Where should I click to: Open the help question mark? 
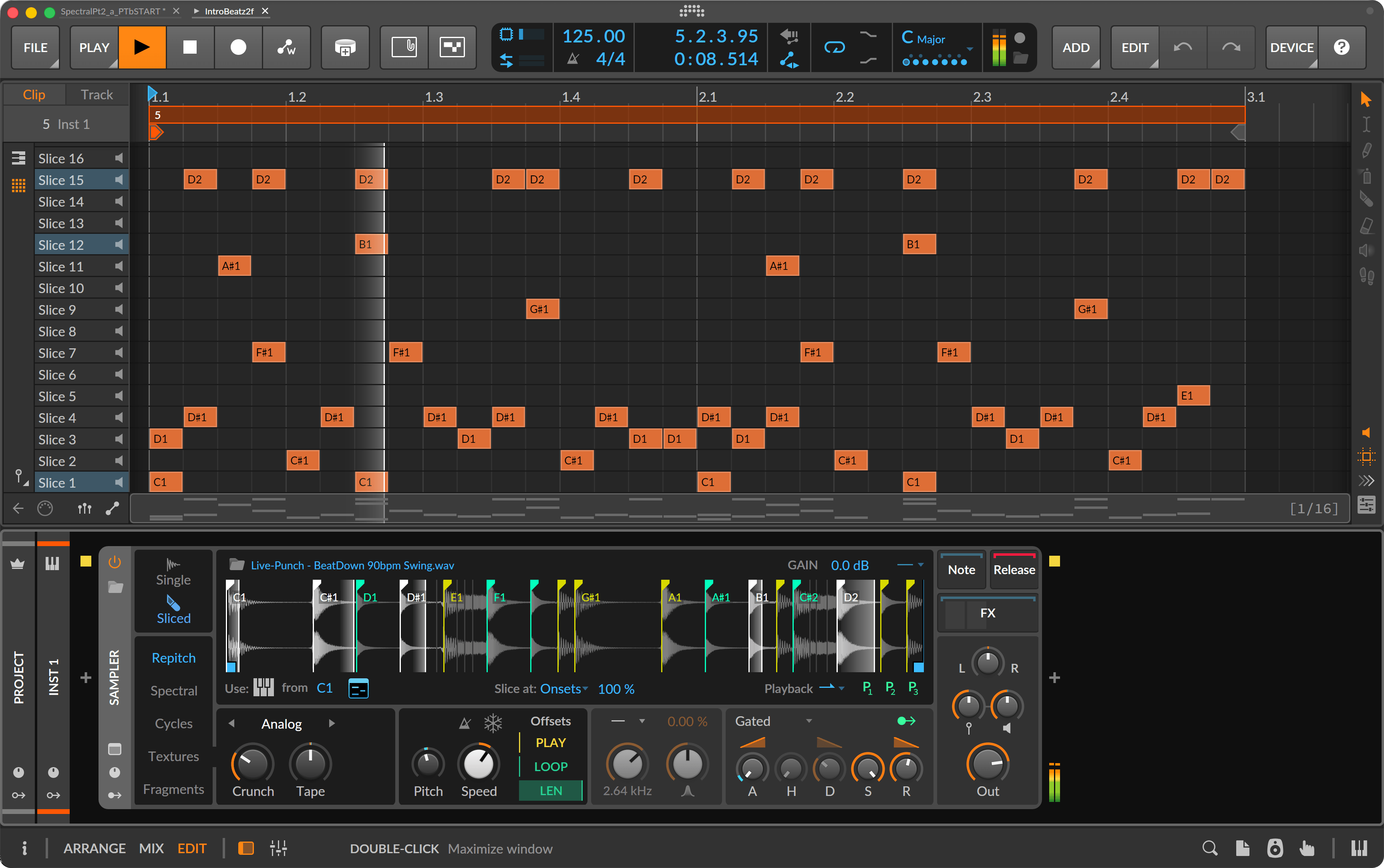coord(1342,47)
